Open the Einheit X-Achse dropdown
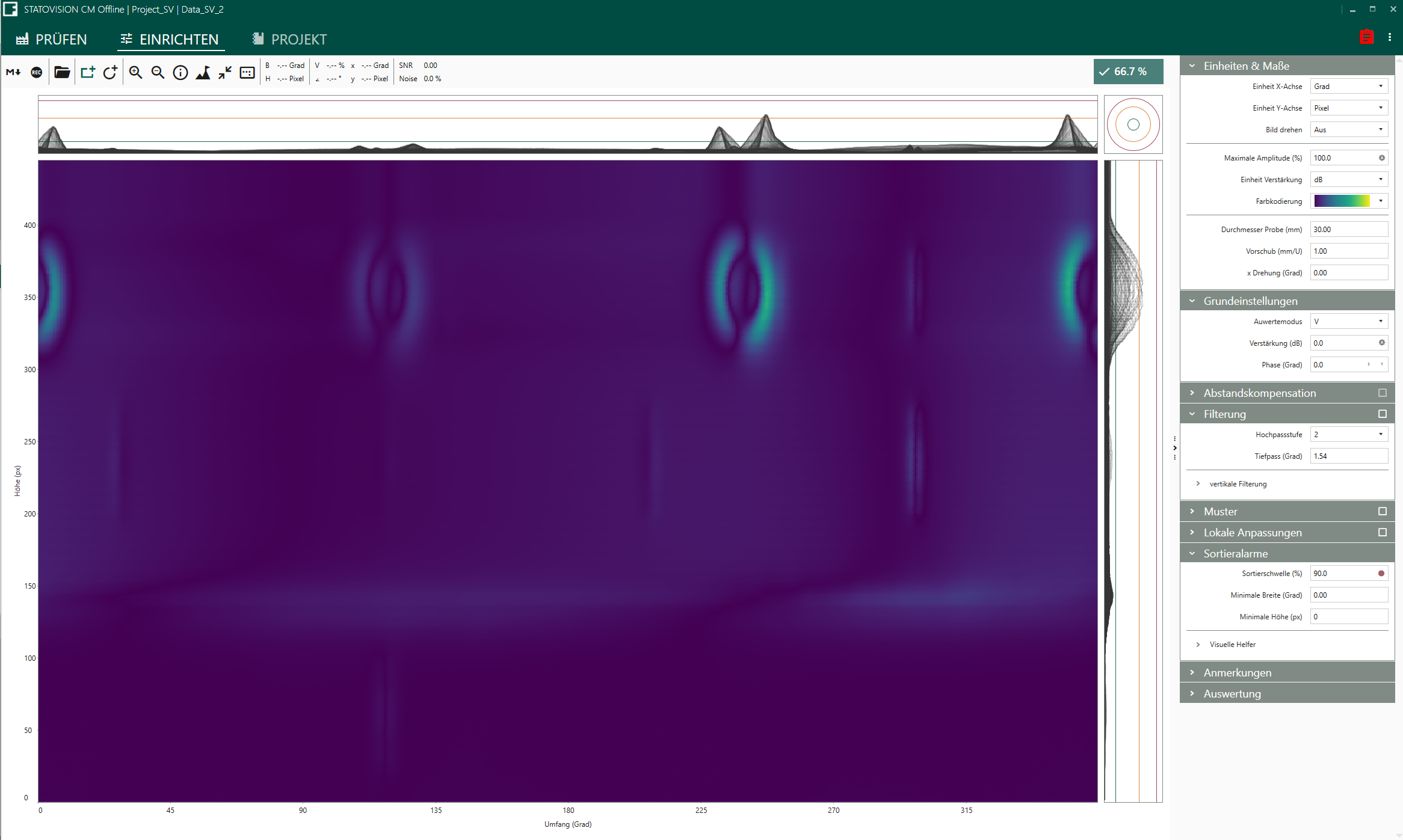 (1349, 86)
